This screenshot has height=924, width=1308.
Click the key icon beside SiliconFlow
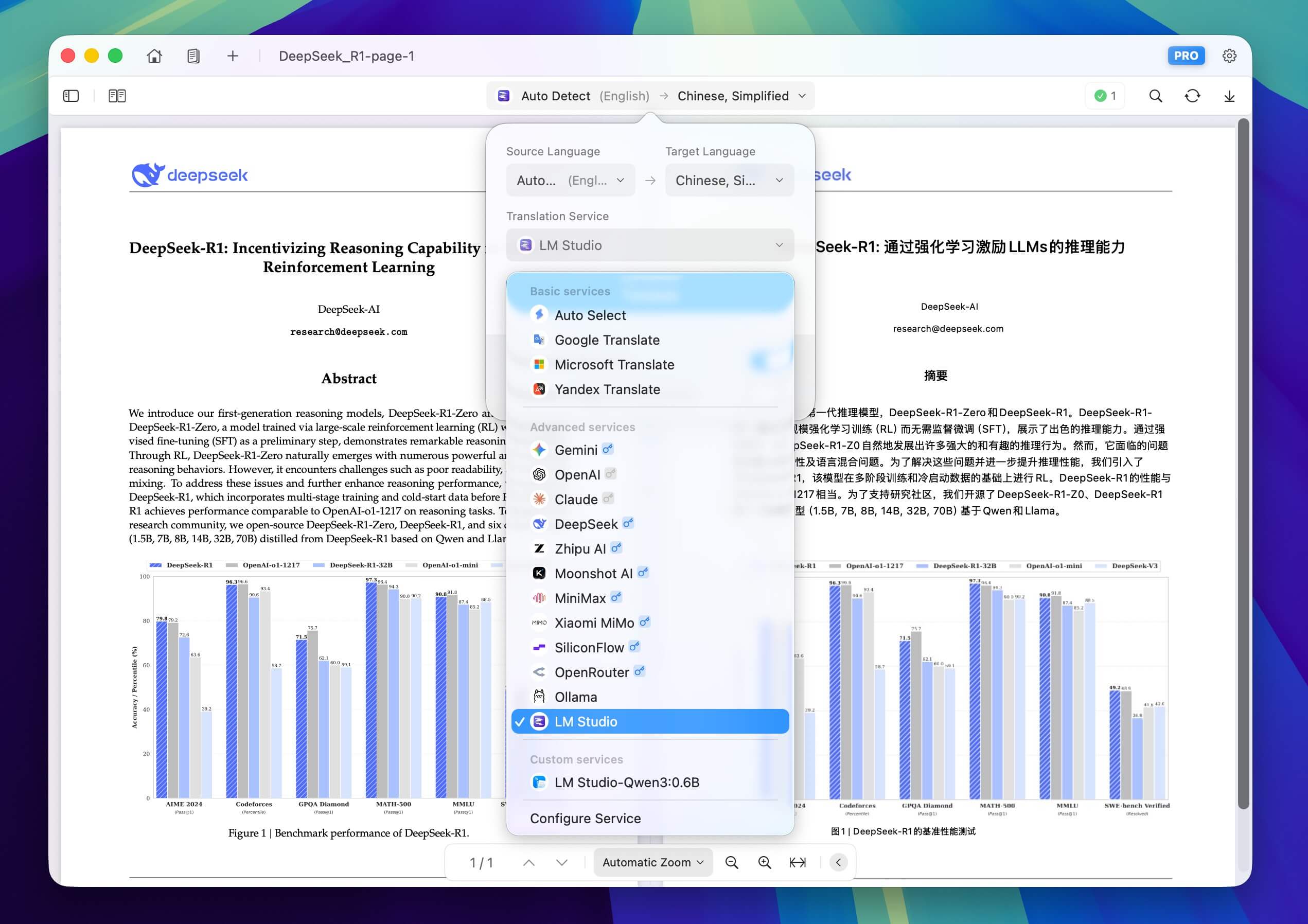click(x=634, y=646)
